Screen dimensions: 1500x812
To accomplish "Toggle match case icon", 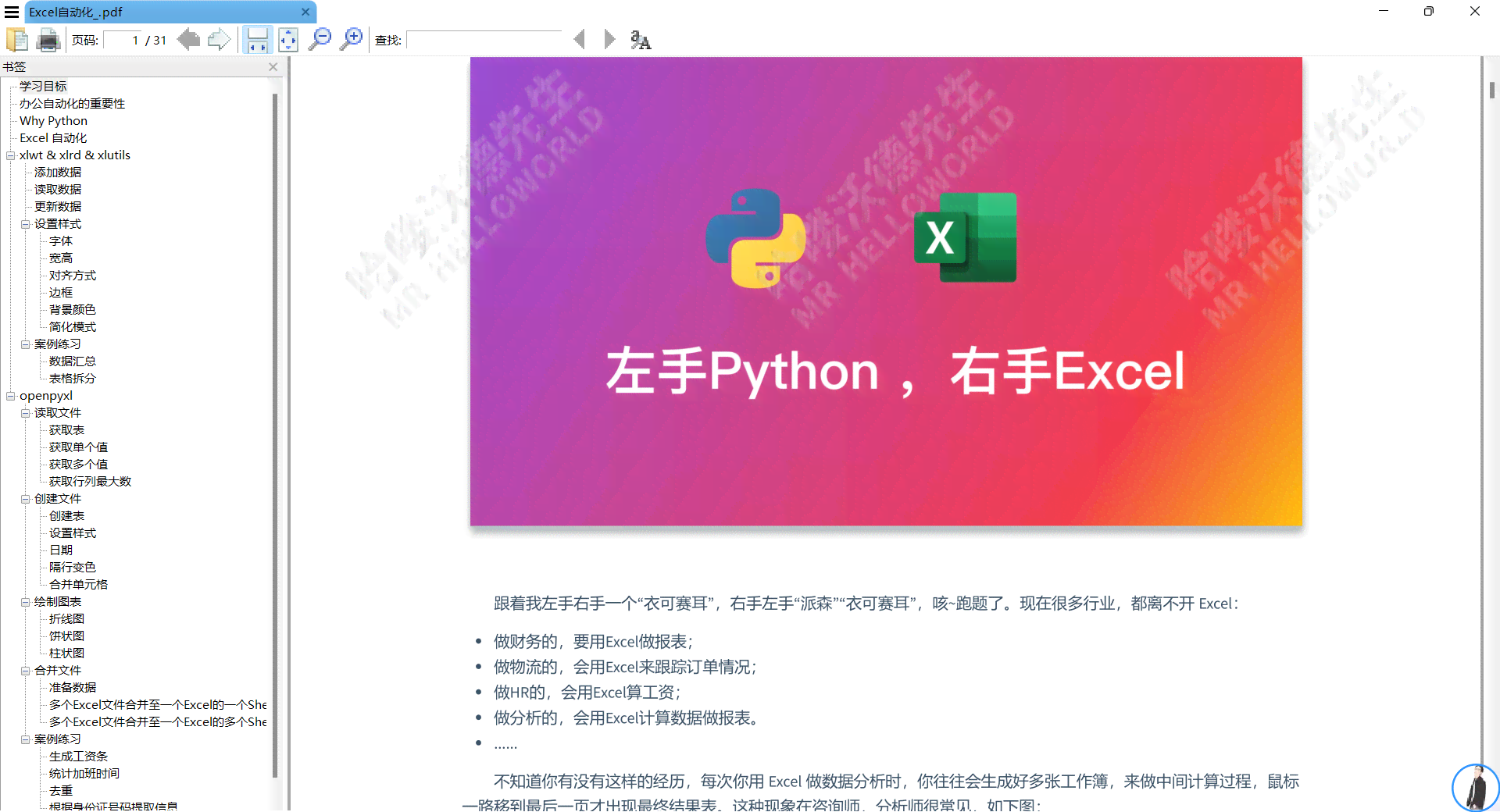I will tap(641, 40).
